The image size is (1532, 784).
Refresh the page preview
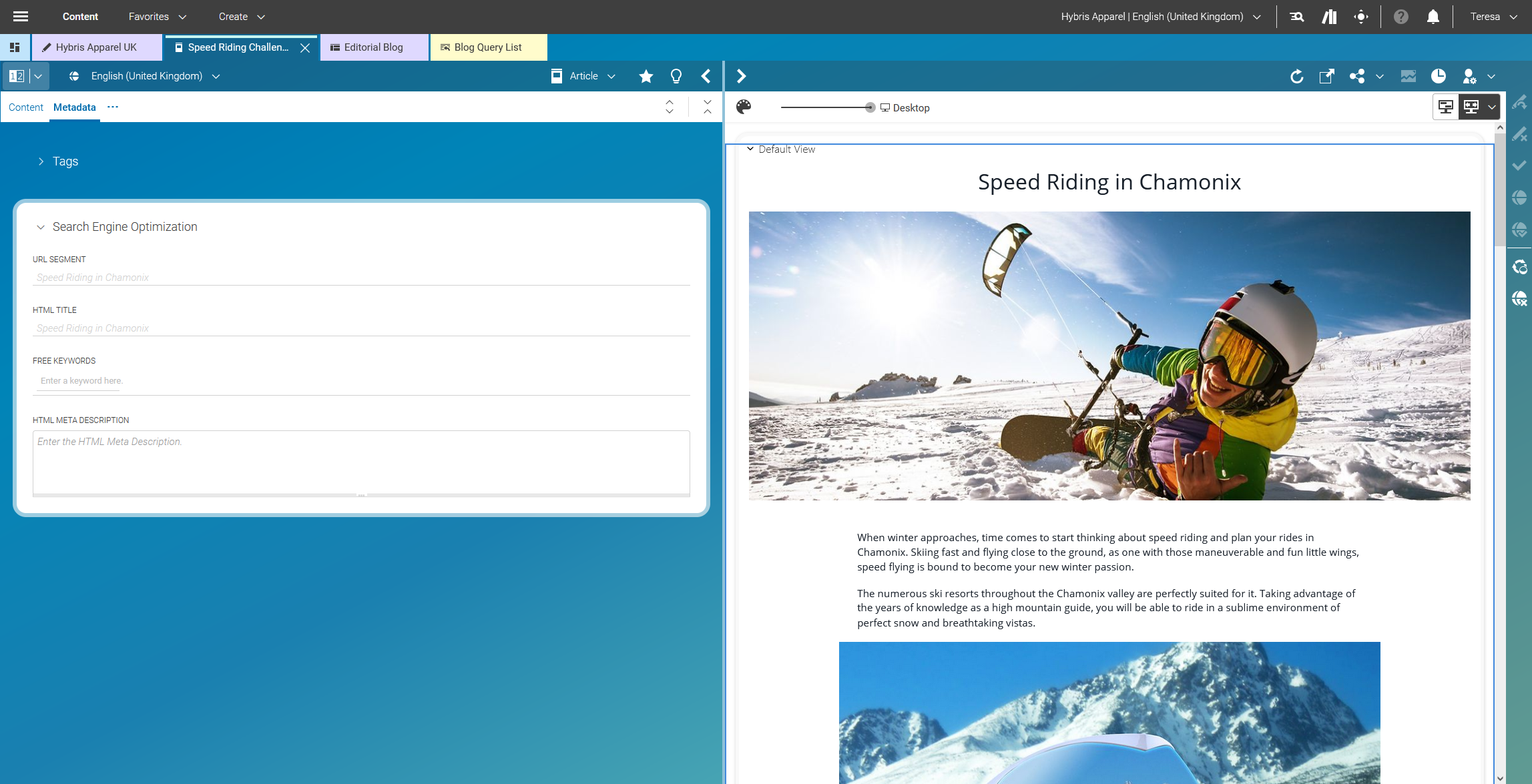click(x=1297, y=76)
